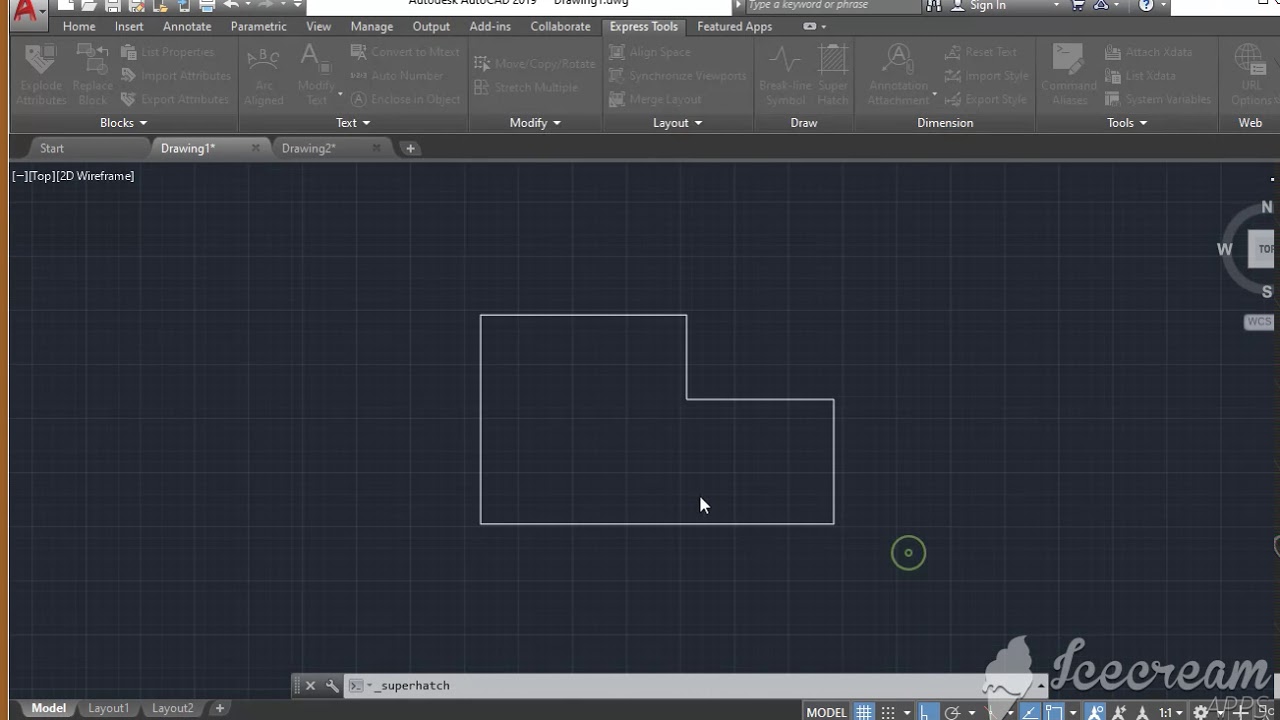
Task: Select the Auto Number command
Action: [397, 76]
